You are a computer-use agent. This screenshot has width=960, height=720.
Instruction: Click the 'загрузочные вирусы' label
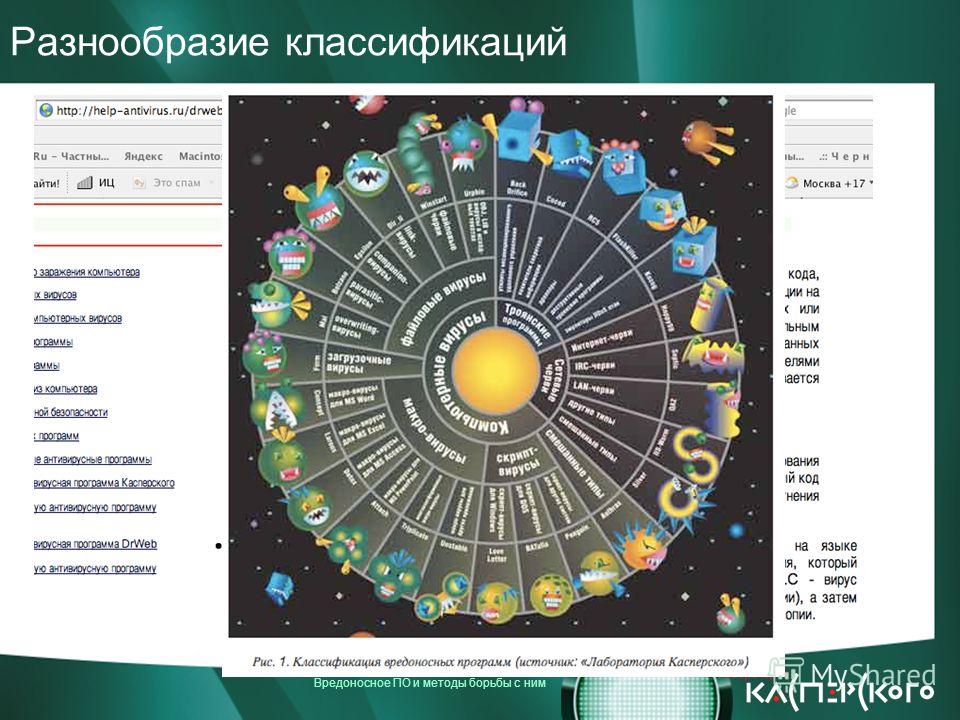coord(358,363)
